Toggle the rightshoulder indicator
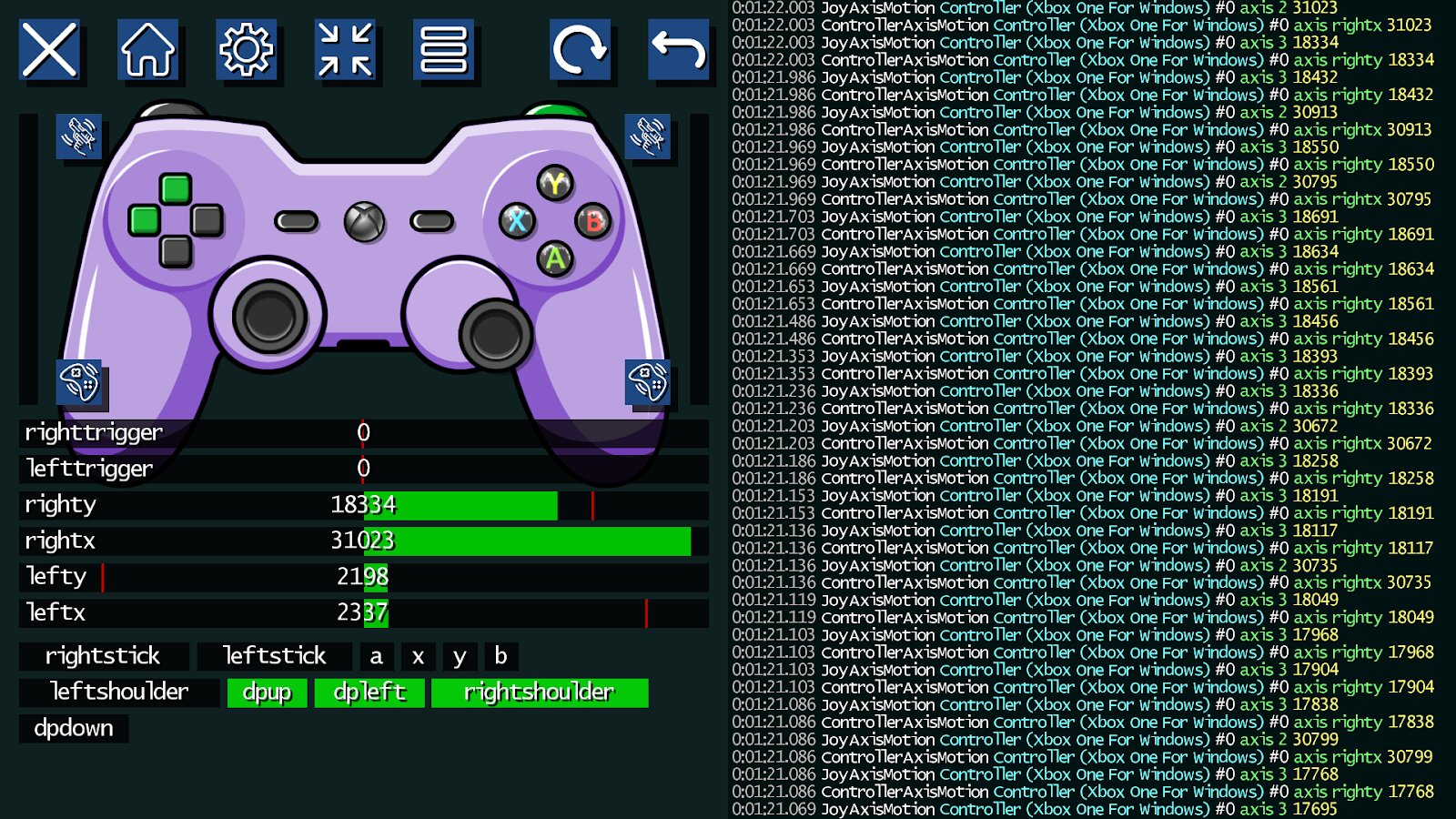This screenshot has height=819, width=1456. [x=540, y=693]
